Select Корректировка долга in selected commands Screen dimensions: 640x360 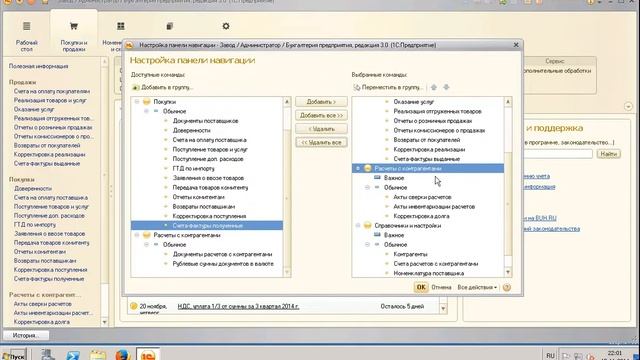421,216
